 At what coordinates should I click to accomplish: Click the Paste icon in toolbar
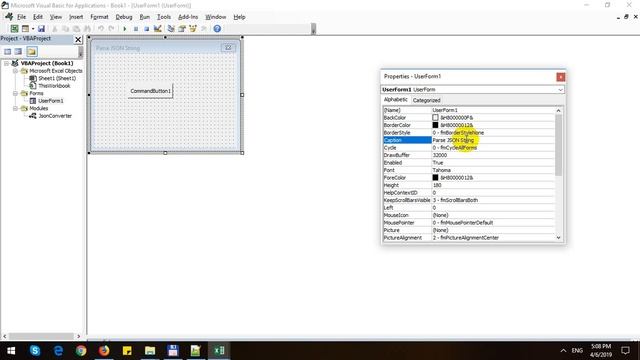[76, 29]
